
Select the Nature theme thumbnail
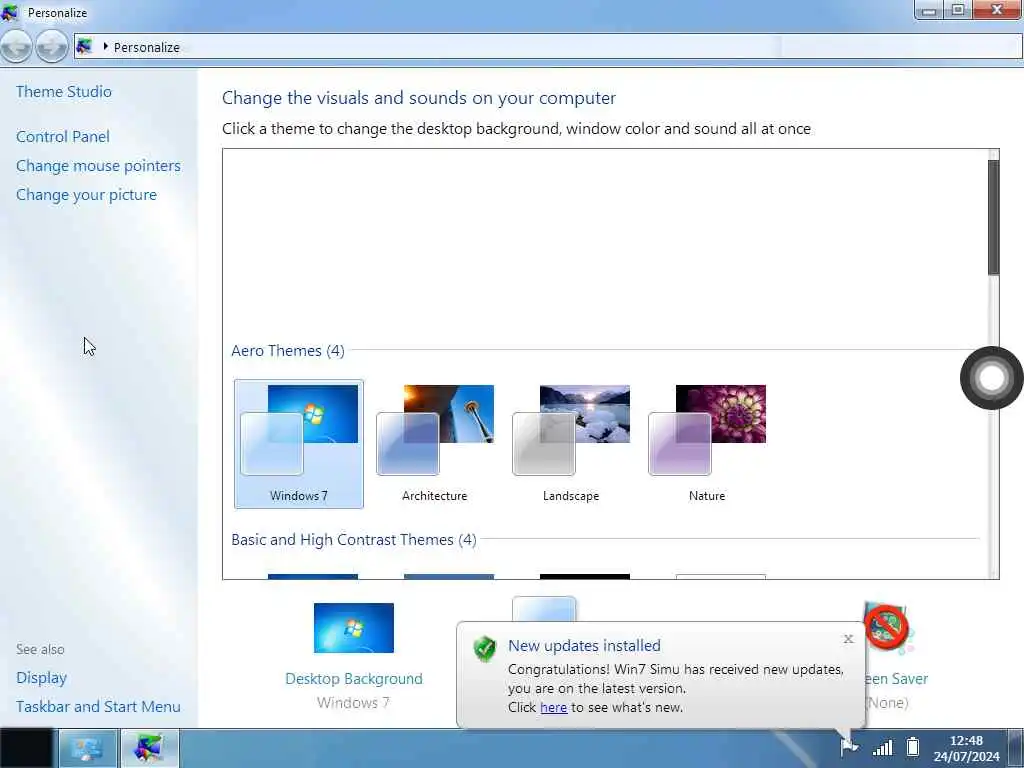[x=707, y=444]
